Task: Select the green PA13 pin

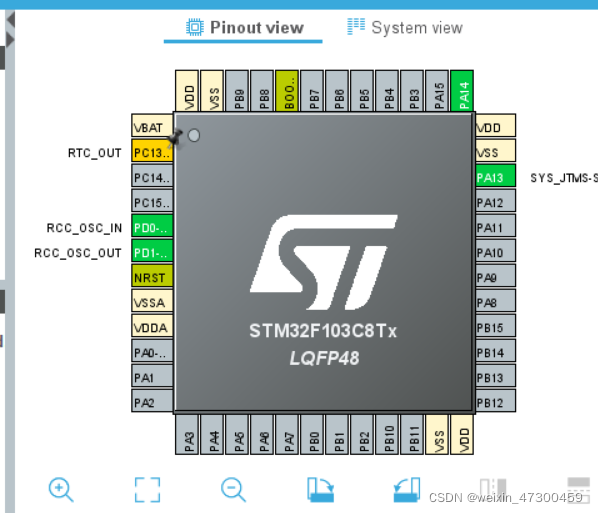Action: click(x=495, y=175)
